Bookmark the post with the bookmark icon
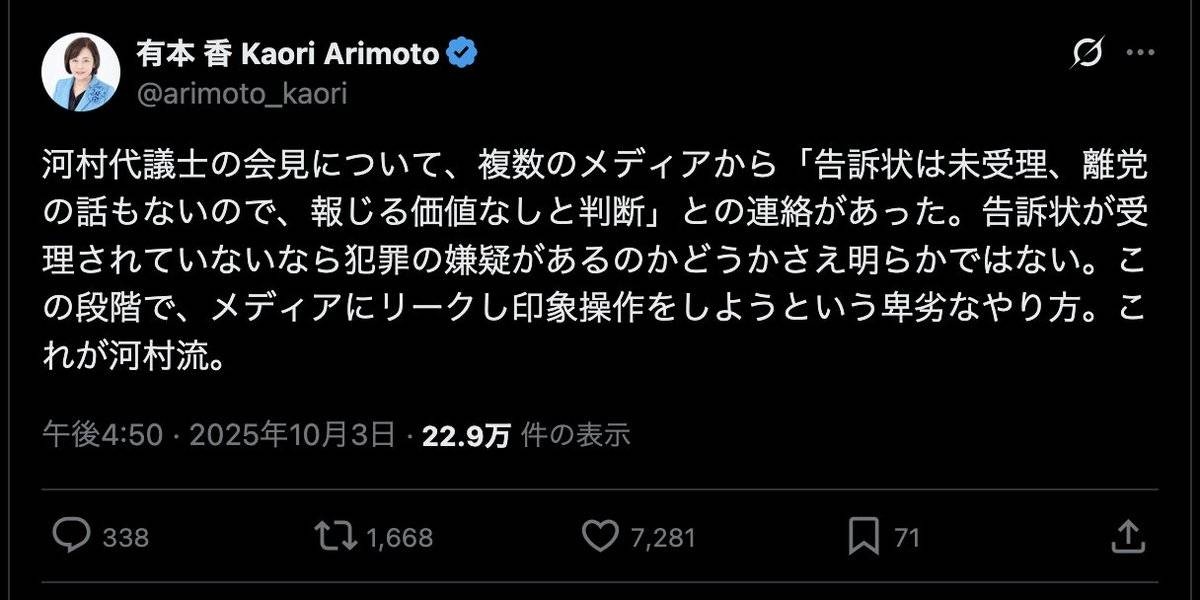Screen dimensions: 1200x600 tap(862, 536)
